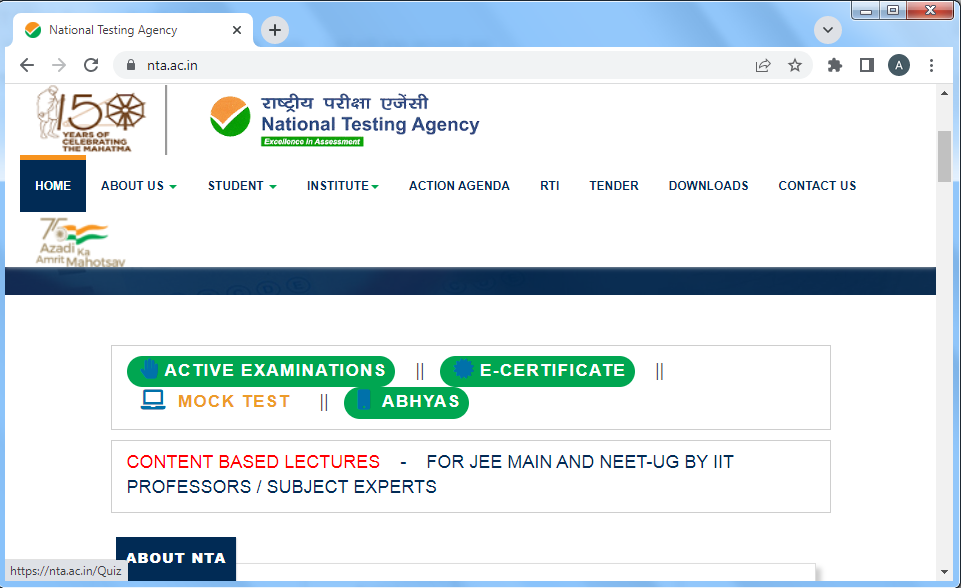This screenshot has width=961, height=588.
Task: Click the 'Excellence in Assessment' tagline
Action: [313, 142]
